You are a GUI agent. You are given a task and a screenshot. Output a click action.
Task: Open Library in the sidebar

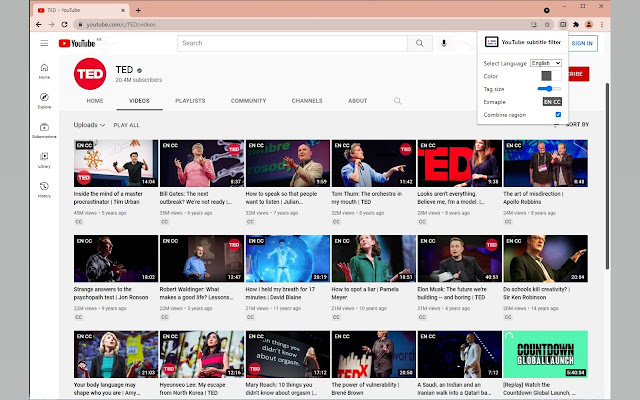pos(44,160)
